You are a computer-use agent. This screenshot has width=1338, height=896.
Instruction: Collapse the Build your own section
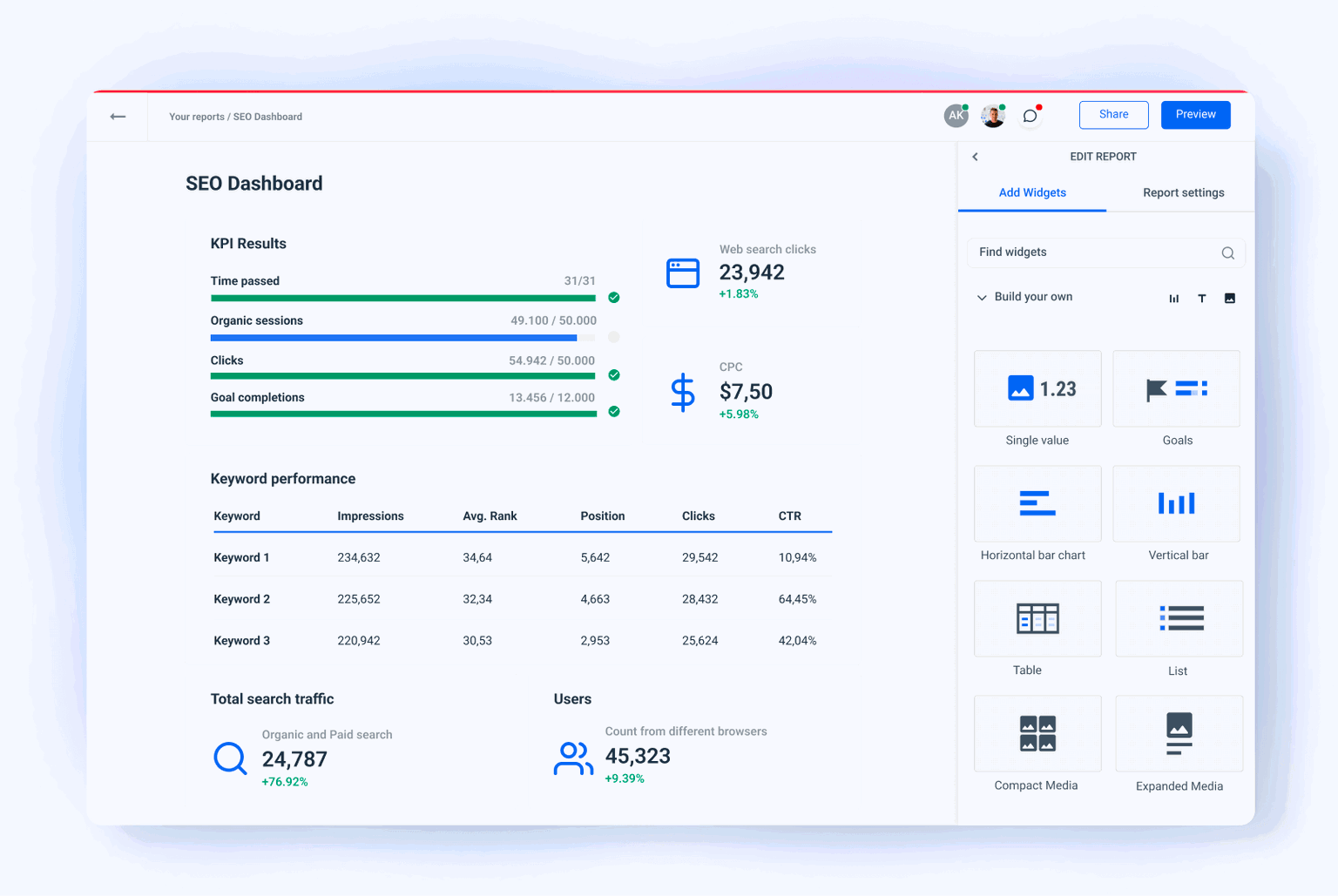981,297
